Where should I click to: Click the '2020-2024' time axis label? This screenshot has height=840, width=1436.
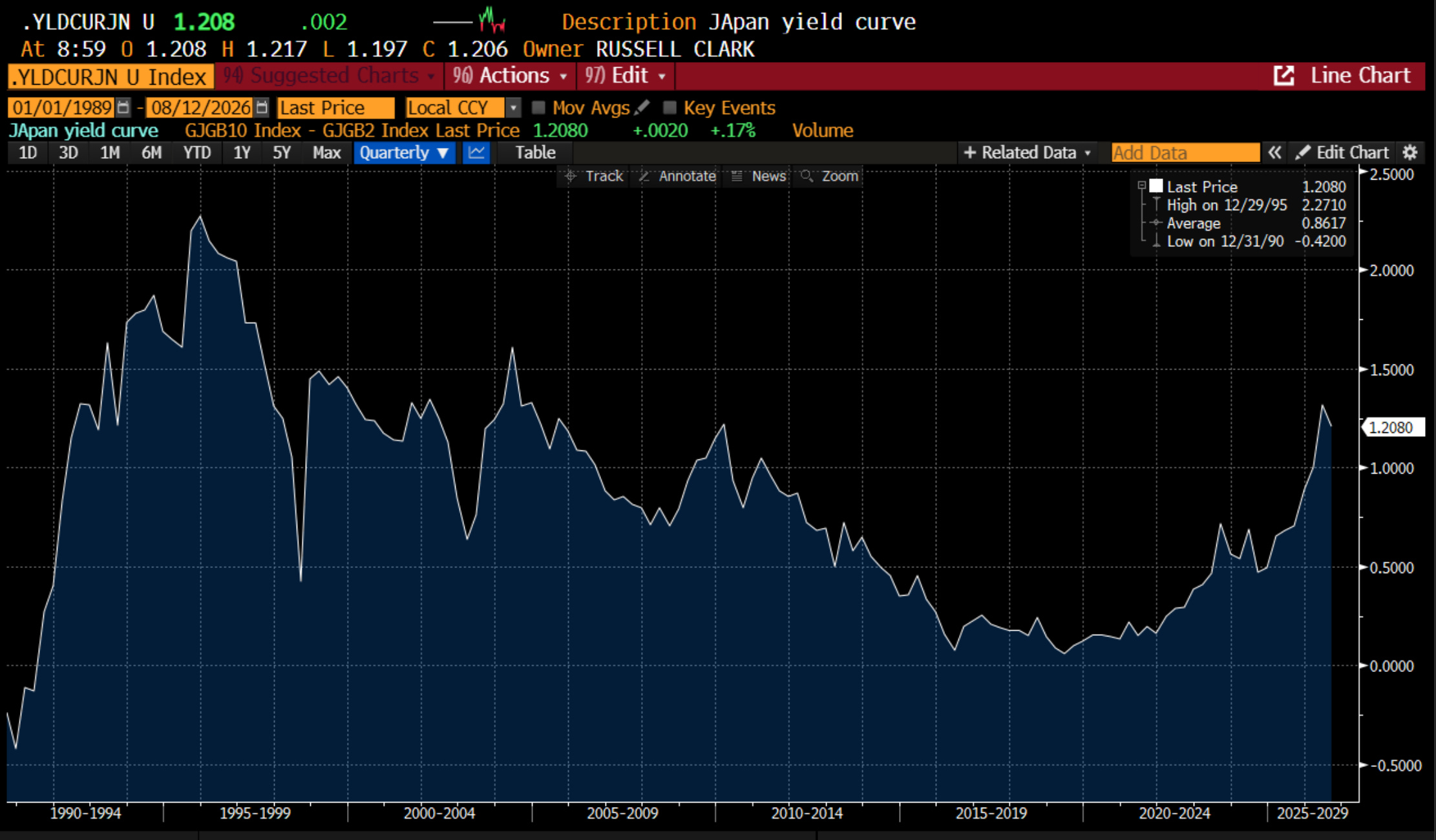pyautogui.click(x=1174, y=813)
